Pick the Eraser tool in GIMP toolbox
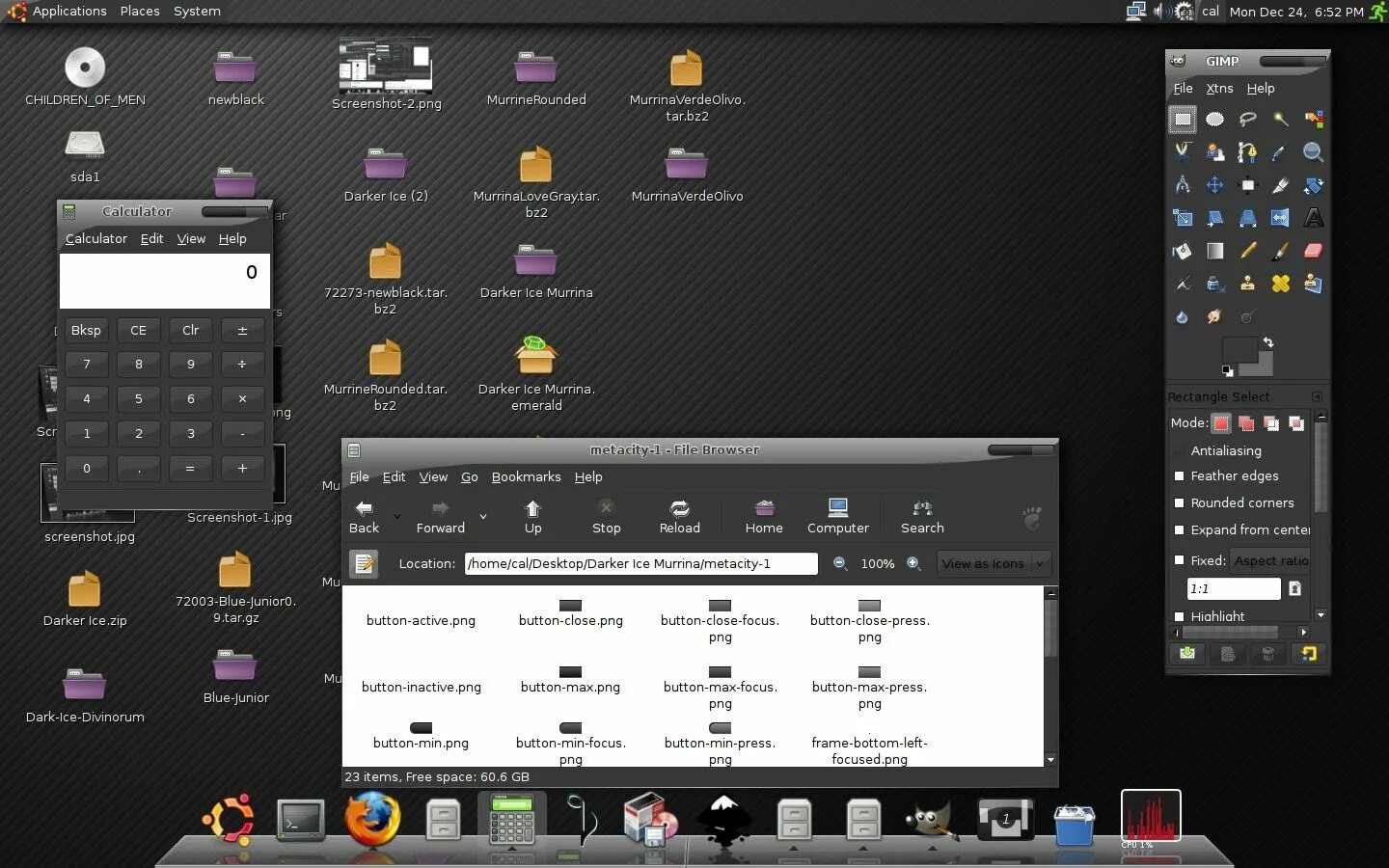The width and height of the screenshot is (1389, 868). (1313, 251)
